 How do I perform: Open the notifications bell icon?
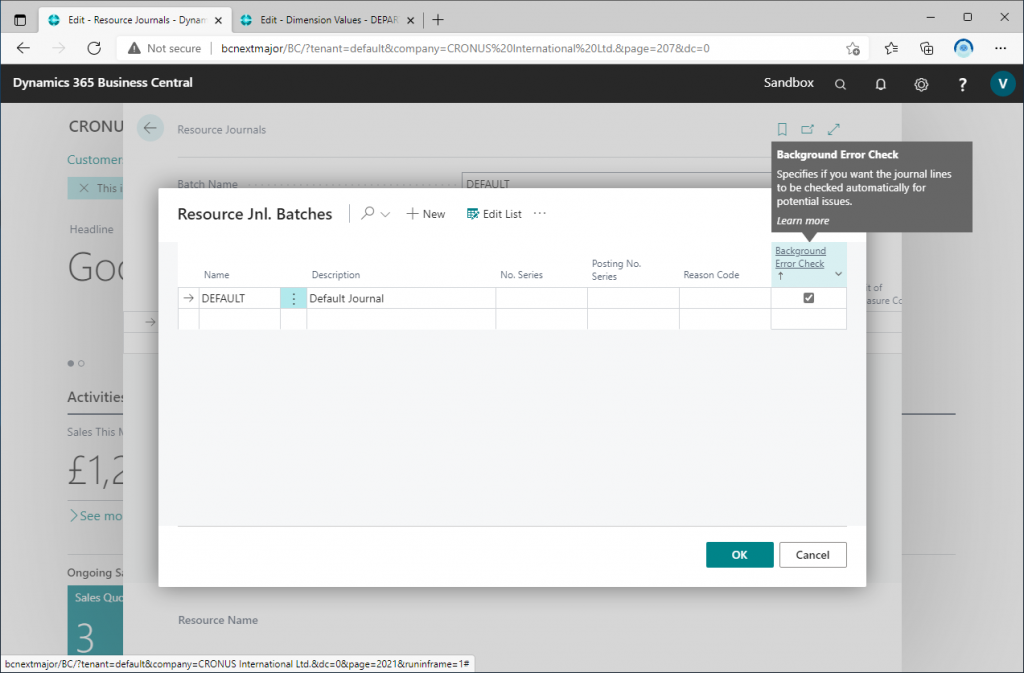[x=881, y=84]
